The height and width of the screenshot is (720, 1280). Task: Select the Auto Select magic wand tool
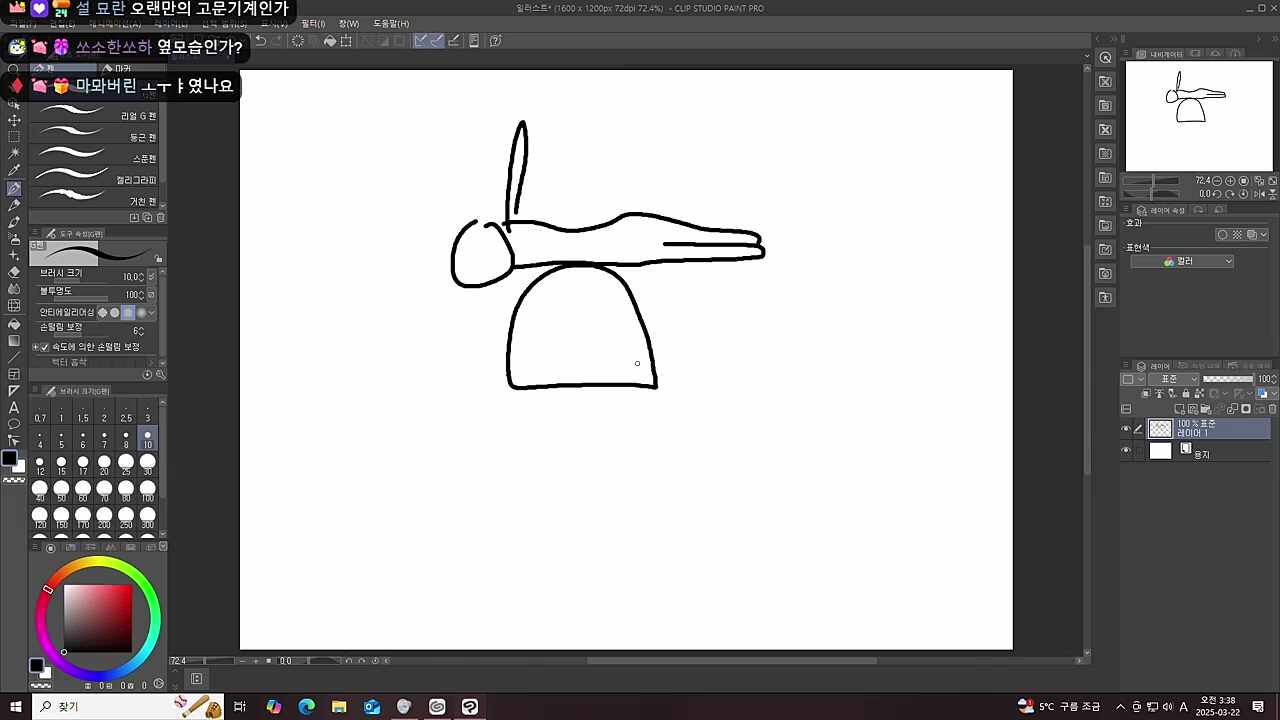pos(14,154)
